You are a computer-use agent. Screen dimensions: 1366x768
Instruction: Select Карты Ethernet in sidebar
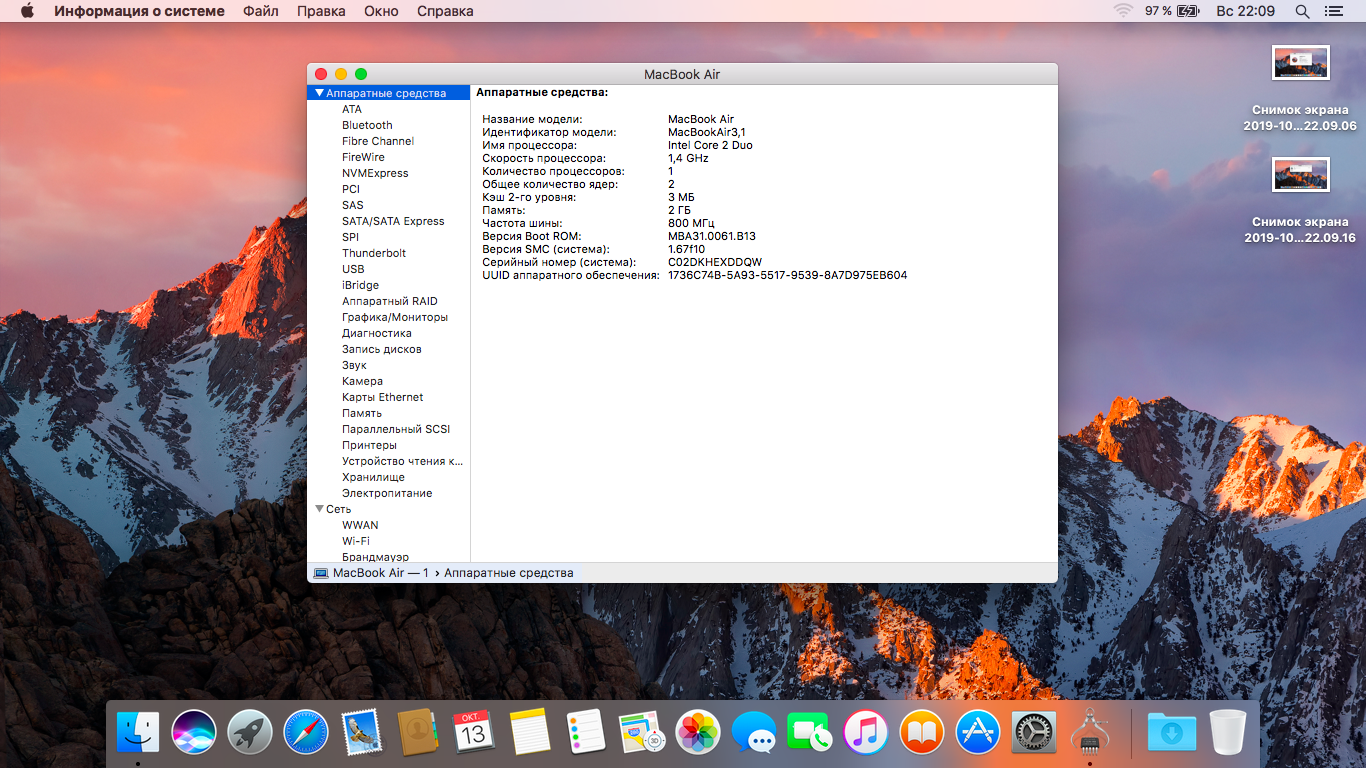point(383,397)
